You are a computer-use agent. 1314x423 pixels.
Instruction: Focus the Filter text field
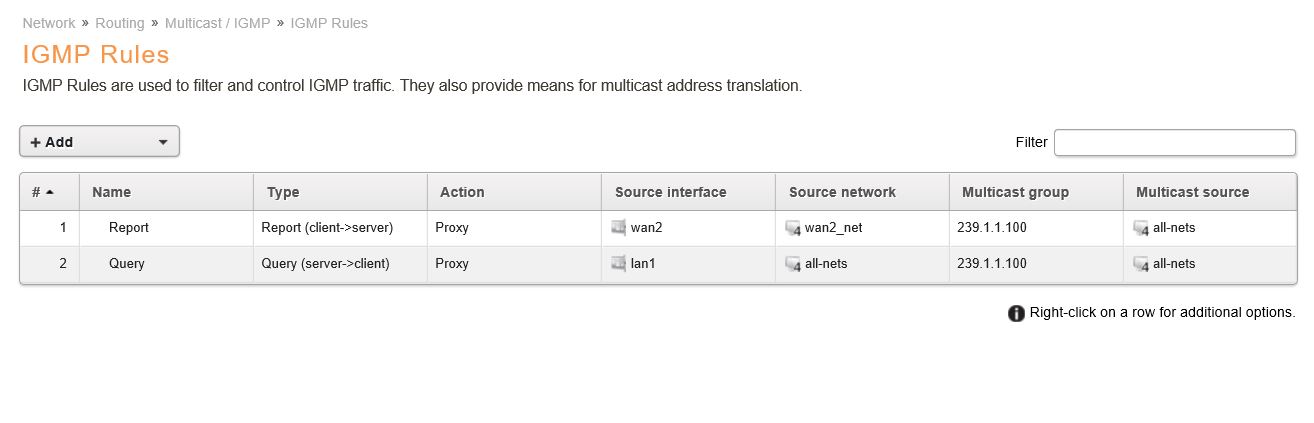coord(1174,142)
